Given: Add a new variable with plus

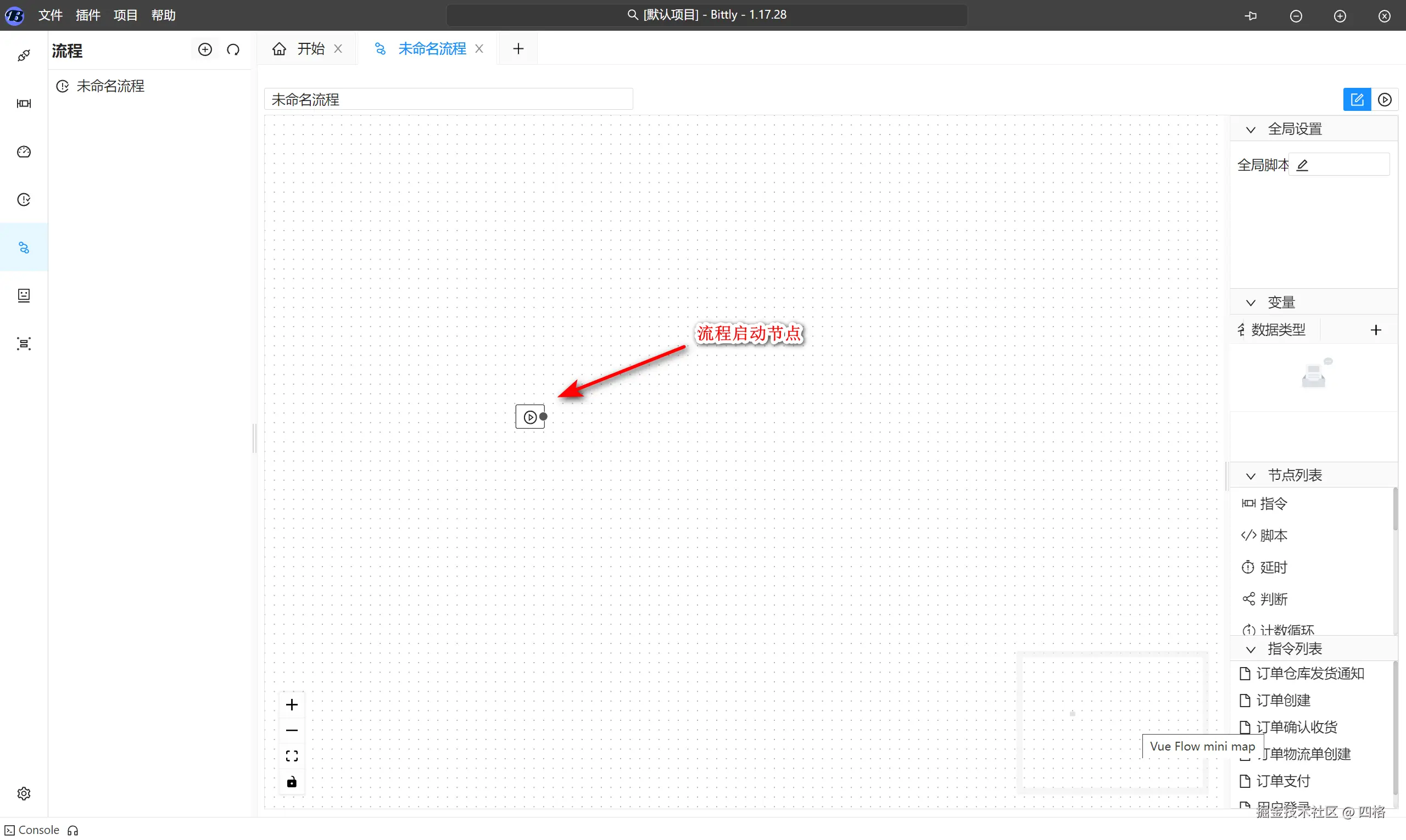Looking at the screenshot, I should pyautogui.click(x=1376, y=330).
